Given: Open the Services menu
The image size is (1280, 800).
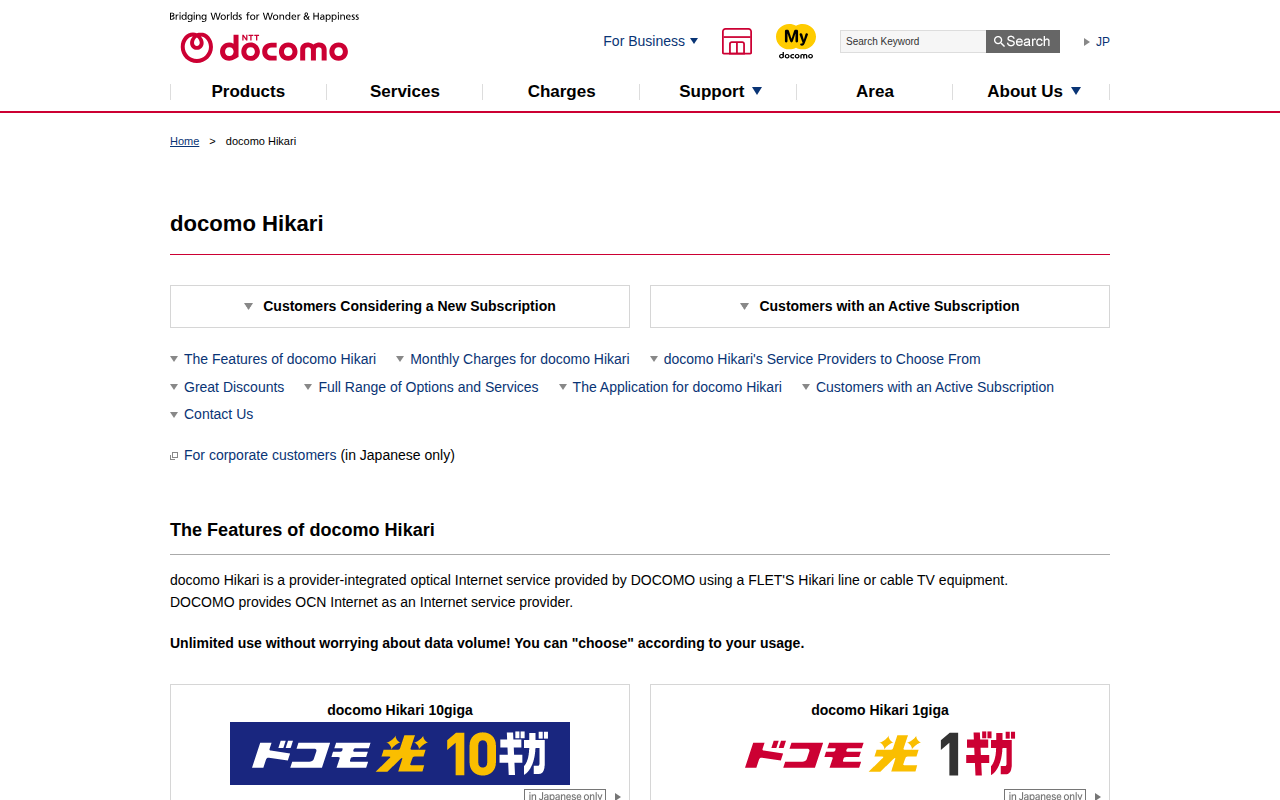Looking at the screenshot, I should pos(405,91).
